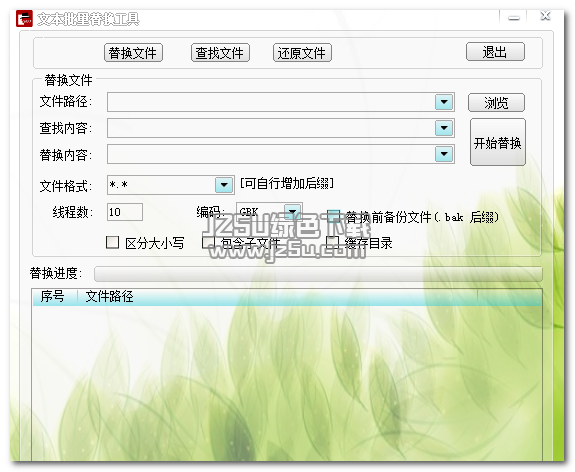
Task: Close the 文本批量替换工具 window
Action: [545, 16]
